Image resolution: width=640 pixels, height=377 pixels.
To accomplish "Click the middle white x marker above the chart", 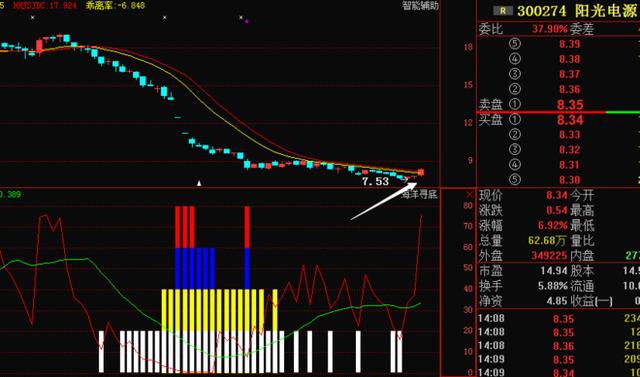I will (164, 17).
